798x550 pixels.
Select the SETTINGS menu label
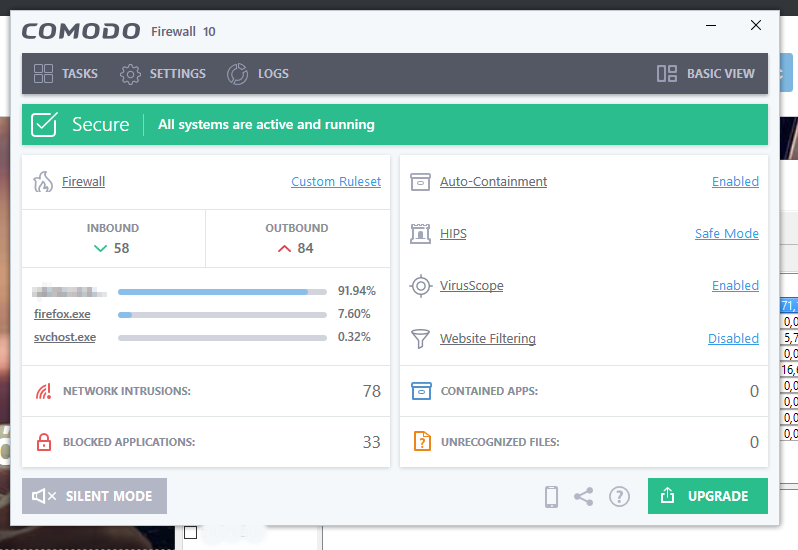(x=178, y=74)
